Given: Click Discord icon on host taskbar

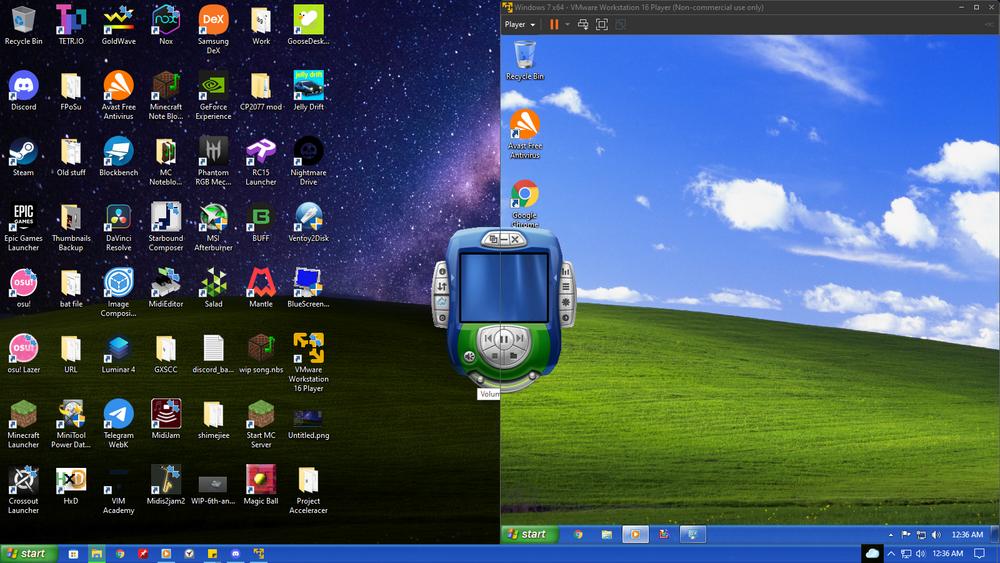Looking at the screenshot, I should click(235, 553).
